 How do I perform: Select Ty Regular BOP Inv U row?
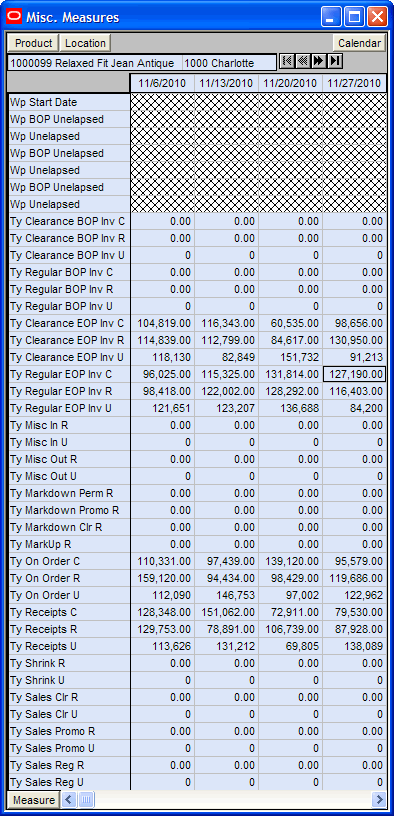69,307
